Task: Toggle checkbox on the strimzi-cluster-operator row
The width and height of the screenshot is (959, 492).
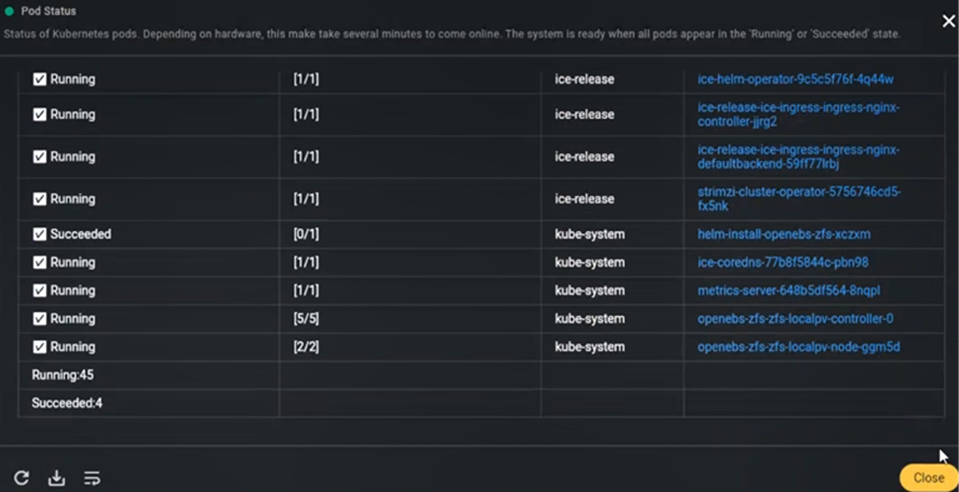Action: pos(40,199)
